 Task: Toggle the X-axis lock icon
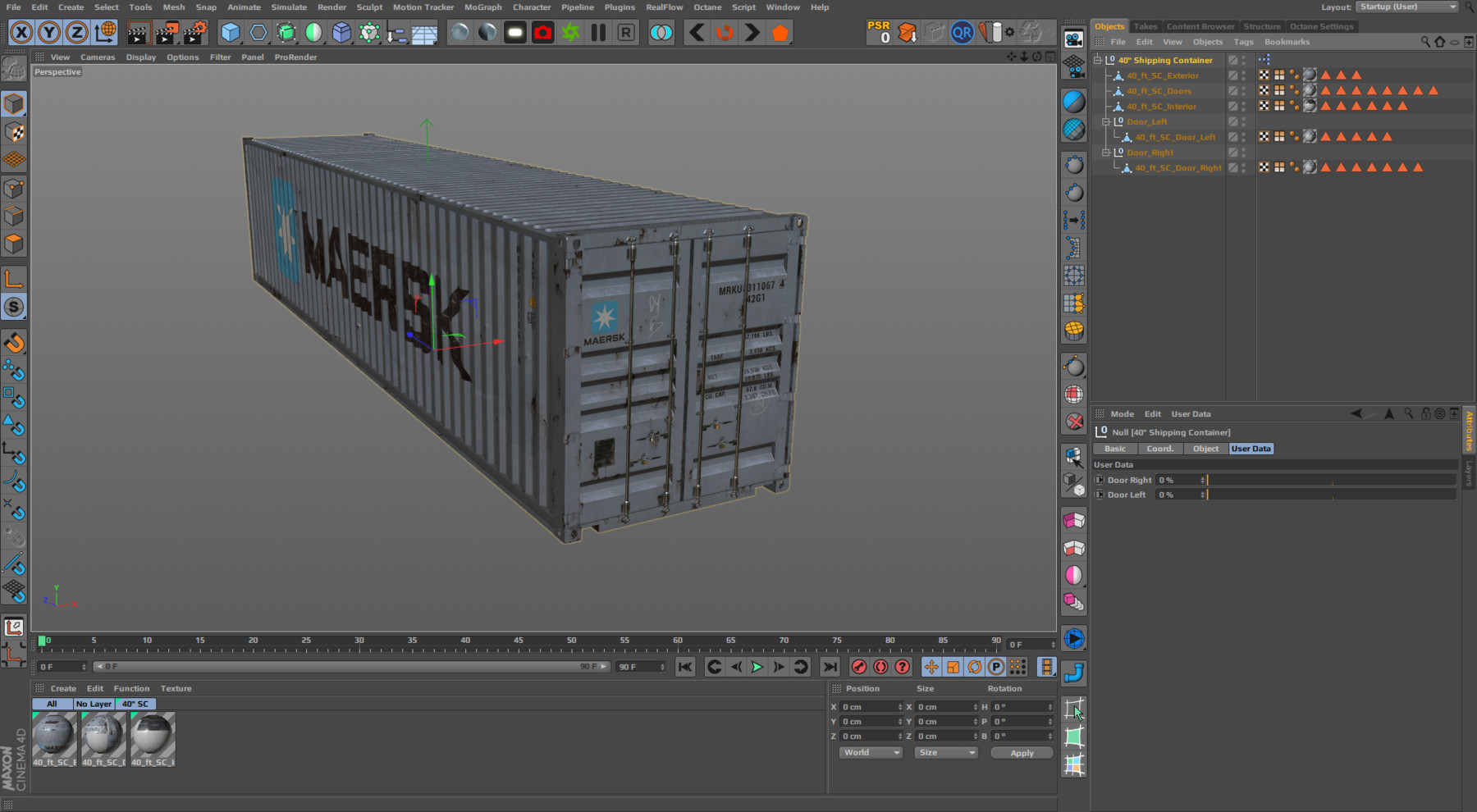coord(21,33)
